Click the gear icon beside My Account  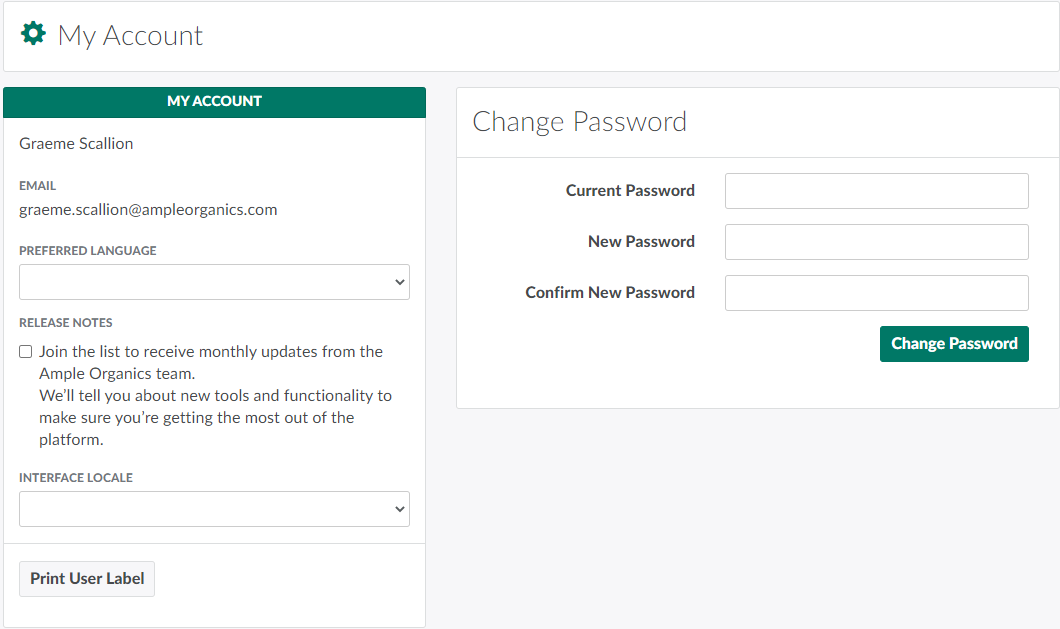tap(34, 35)
